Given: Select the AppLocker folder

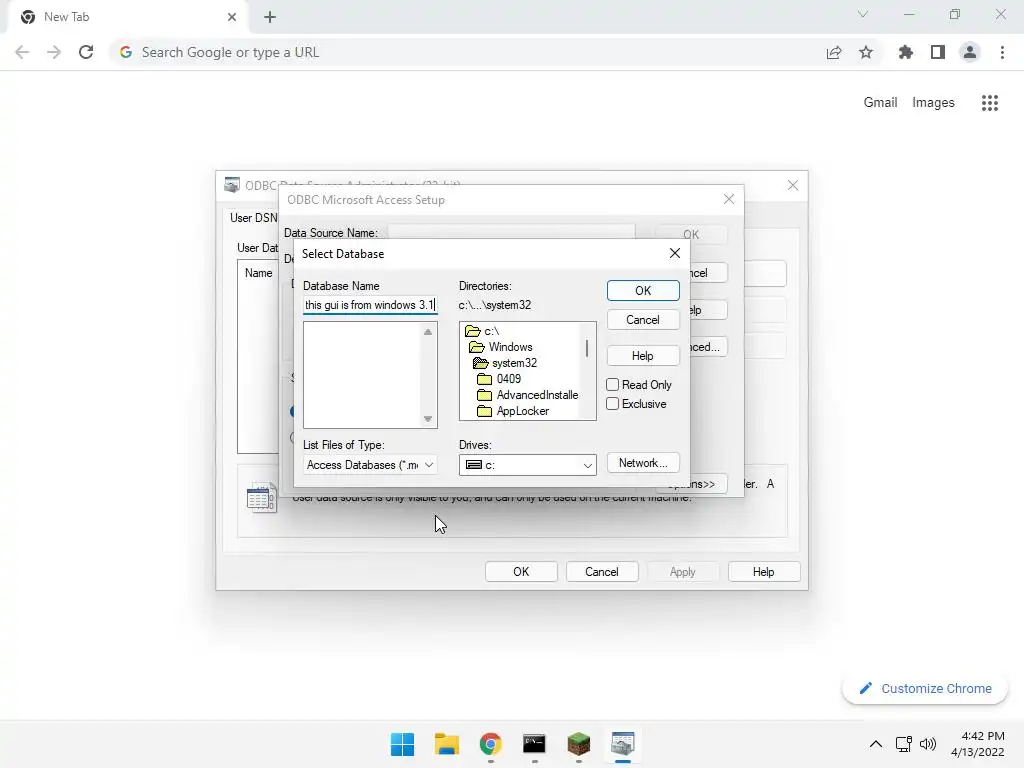Looking at the screenshot, I should point(513,411).
